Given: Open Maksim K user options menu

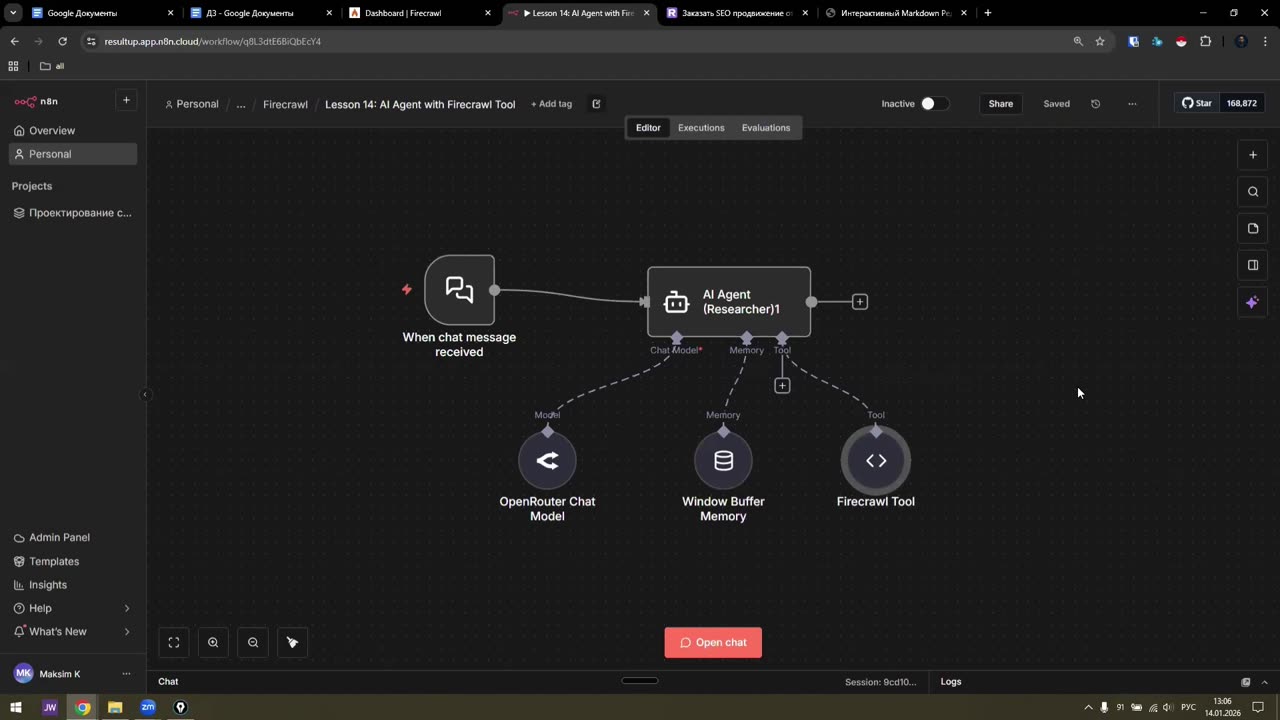Looking at the screenshot, I should 126,674.
